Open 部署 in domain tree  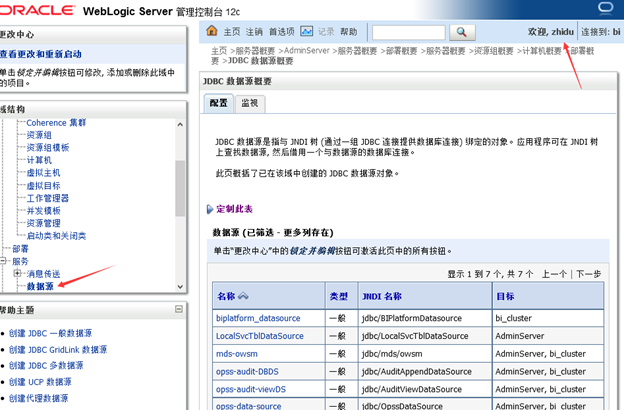click(x=20, y=249)
